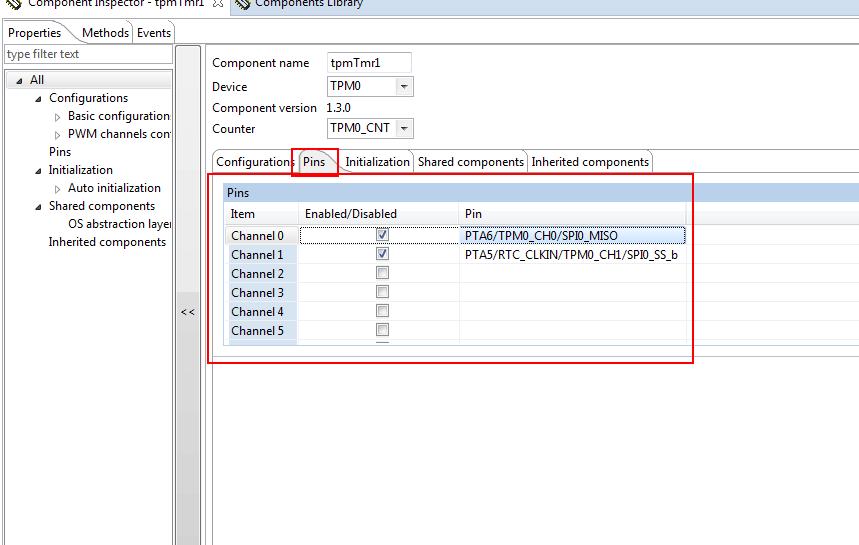Click the Channel 0 item cell
Screen dimensions: 859x545
pos(261,236)
